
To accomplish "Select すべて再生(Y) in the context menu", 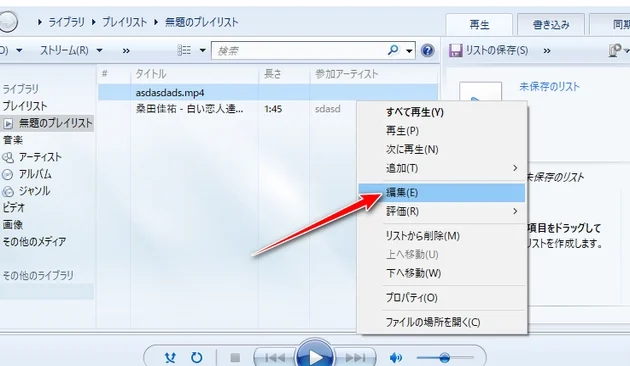I will [x=442, y=112].
